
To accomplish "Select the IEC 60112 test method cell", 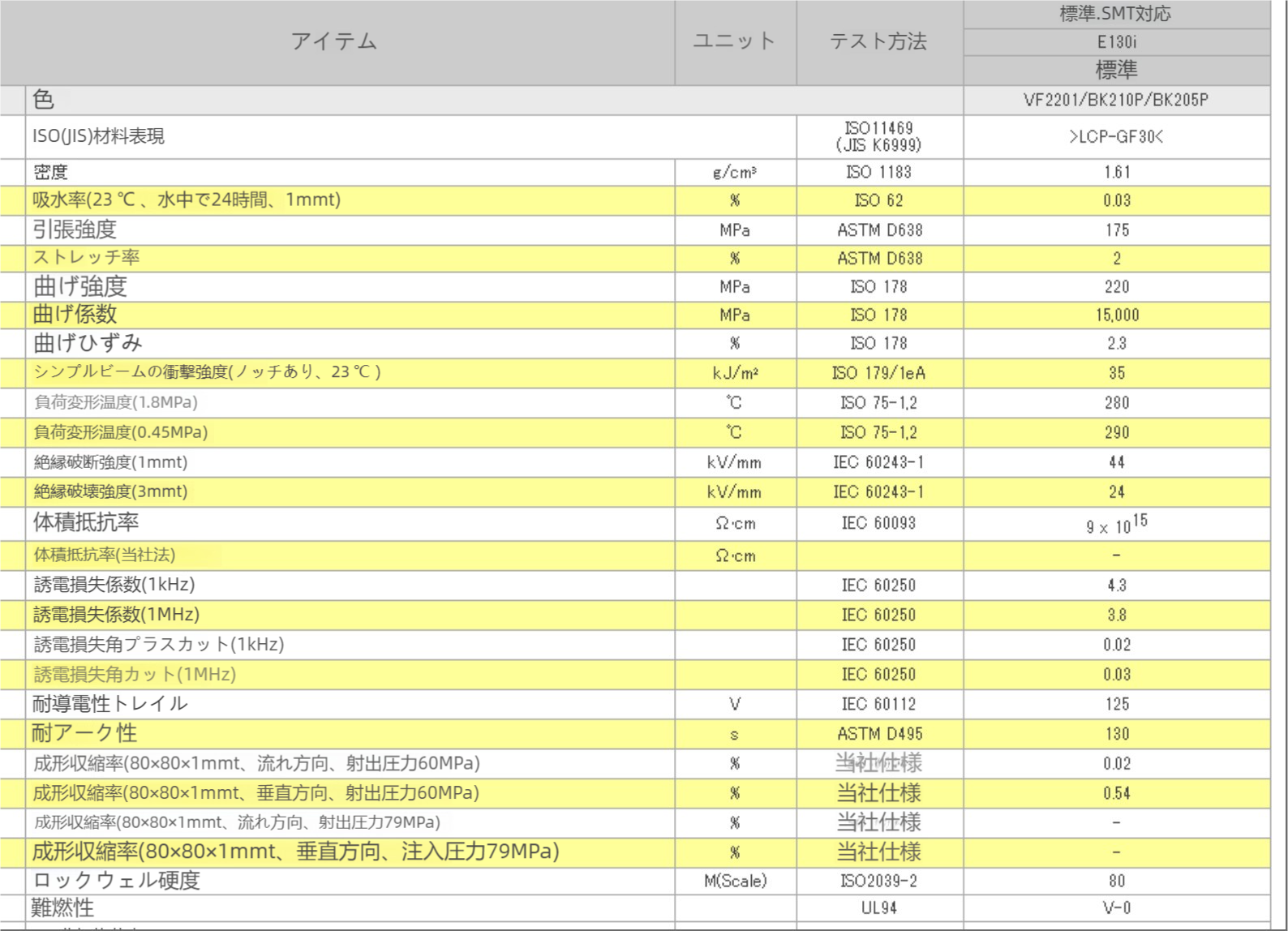I will click(878, 704).
